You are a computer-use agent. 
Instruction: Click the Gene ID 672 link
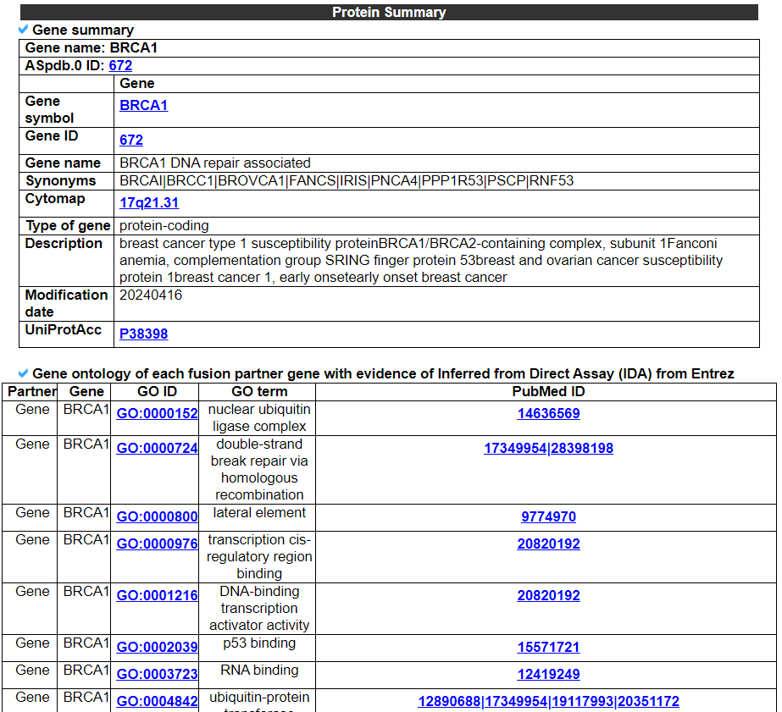(131, 140)
